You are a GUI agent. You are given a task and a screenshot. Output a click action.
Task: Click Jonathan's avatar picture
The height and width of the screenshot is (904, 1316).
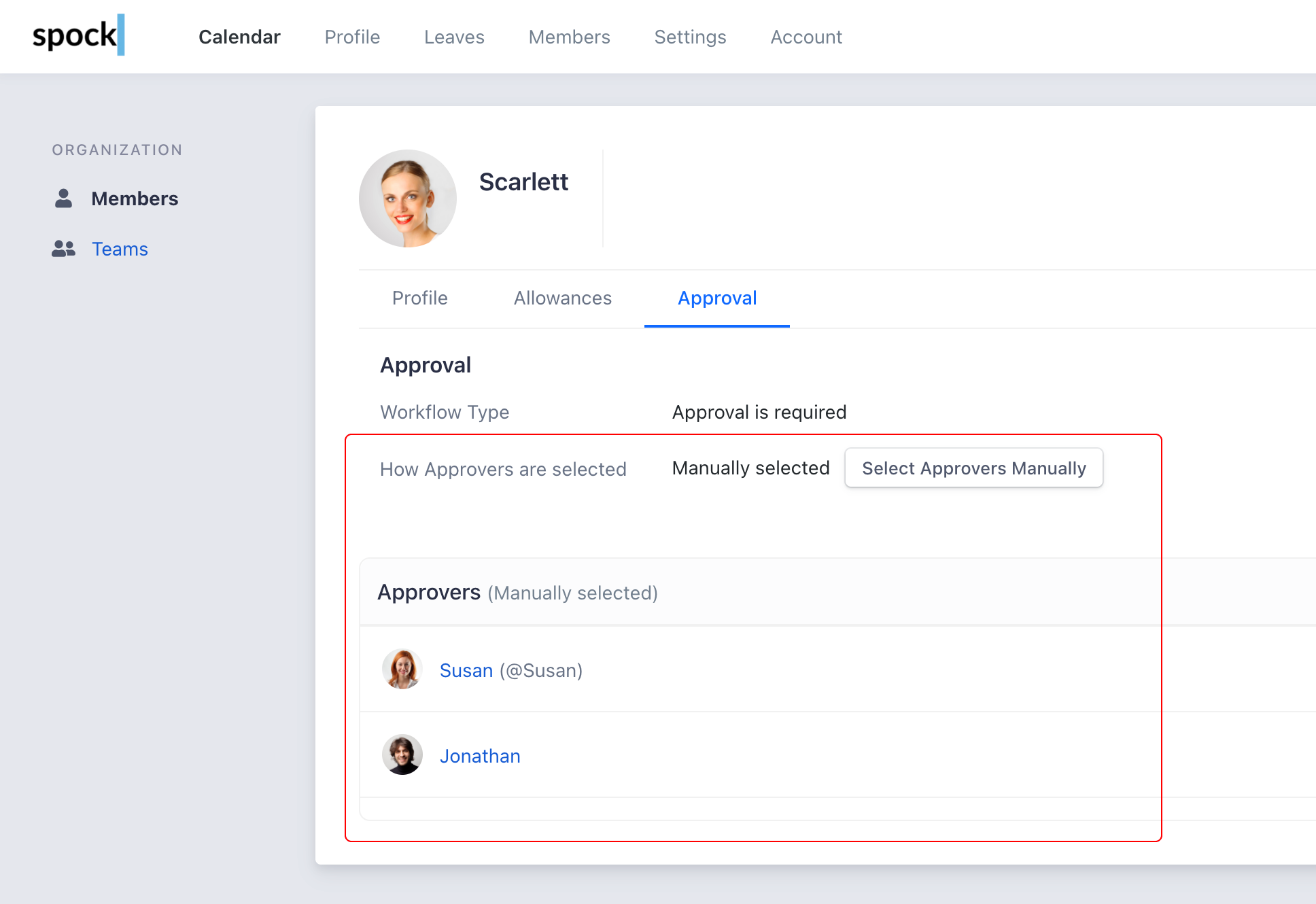tap(402, 754)
